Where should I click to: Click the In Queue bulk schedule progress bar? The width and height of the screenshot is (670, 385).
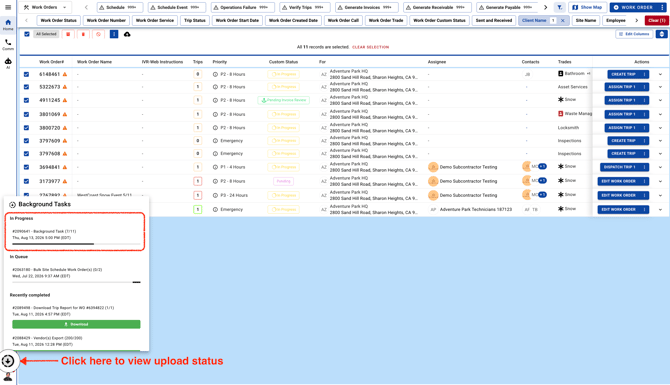pos(76,282)
